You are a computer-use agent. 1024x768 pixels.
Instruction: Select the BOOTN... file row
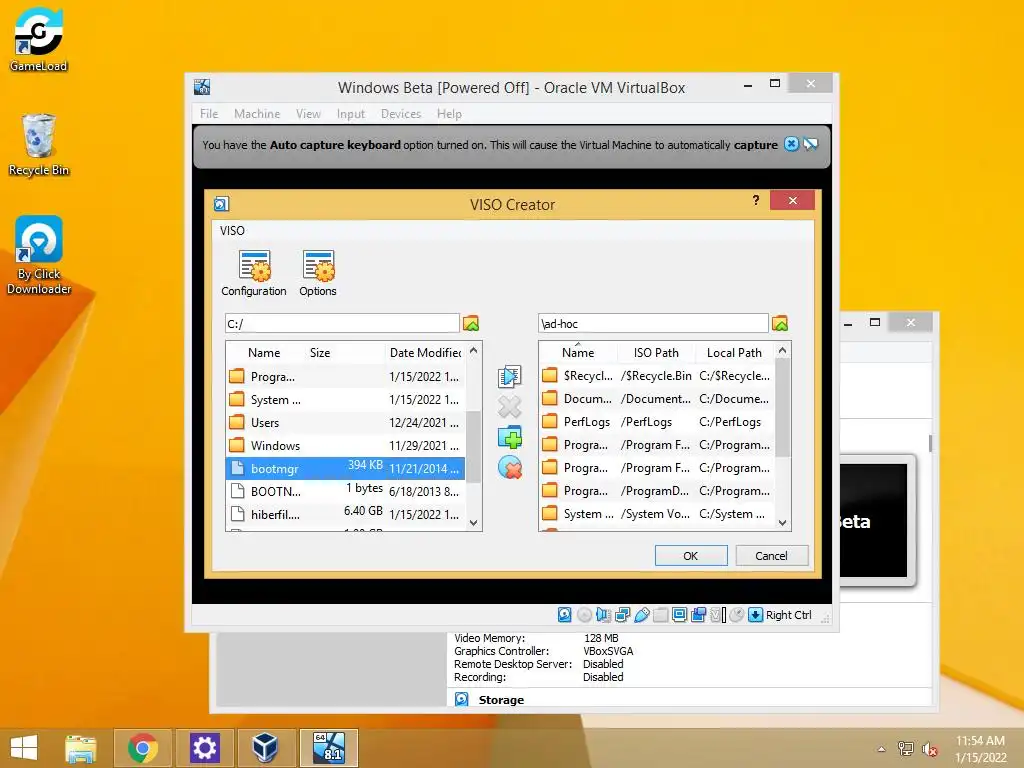click(x=345, y=491)
